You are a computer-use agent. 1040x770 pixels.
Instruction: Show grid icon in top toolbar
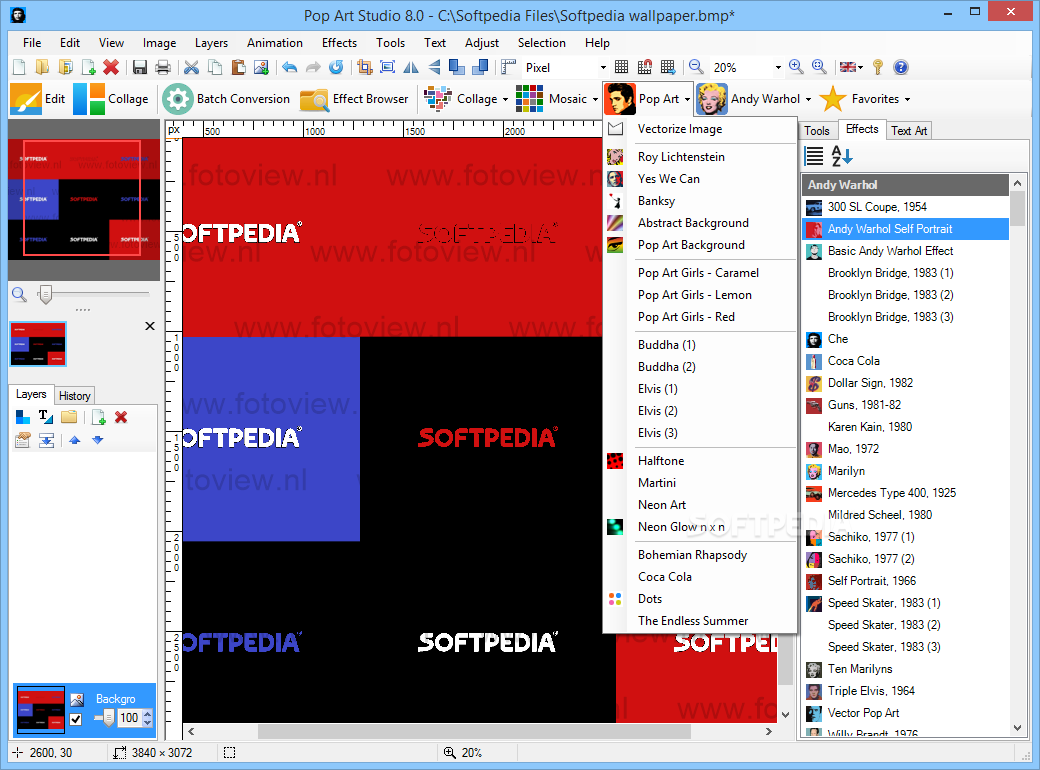(621, 67)
